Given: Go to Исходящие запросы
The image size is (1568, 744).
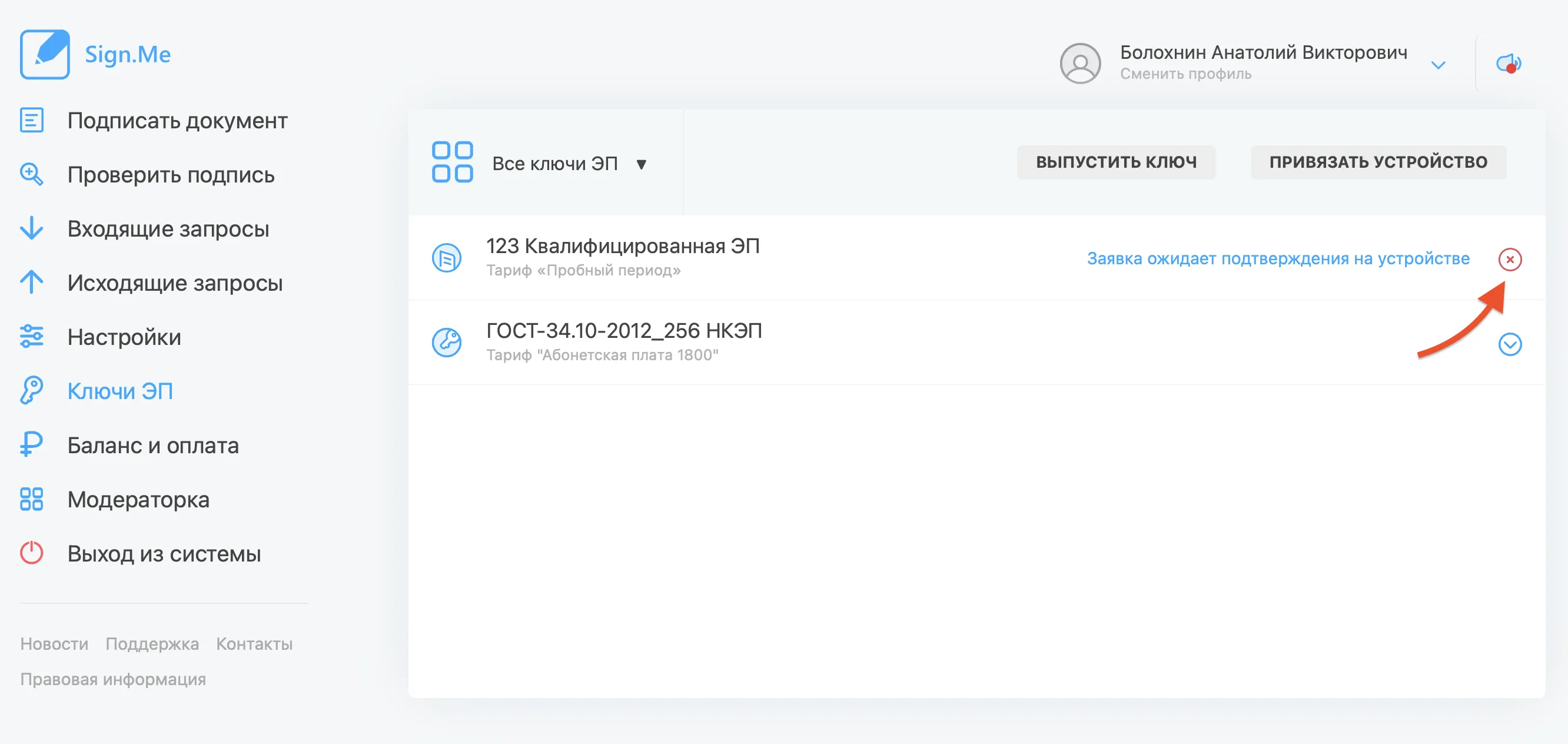Looking at the screenshot, I should 175,283.
